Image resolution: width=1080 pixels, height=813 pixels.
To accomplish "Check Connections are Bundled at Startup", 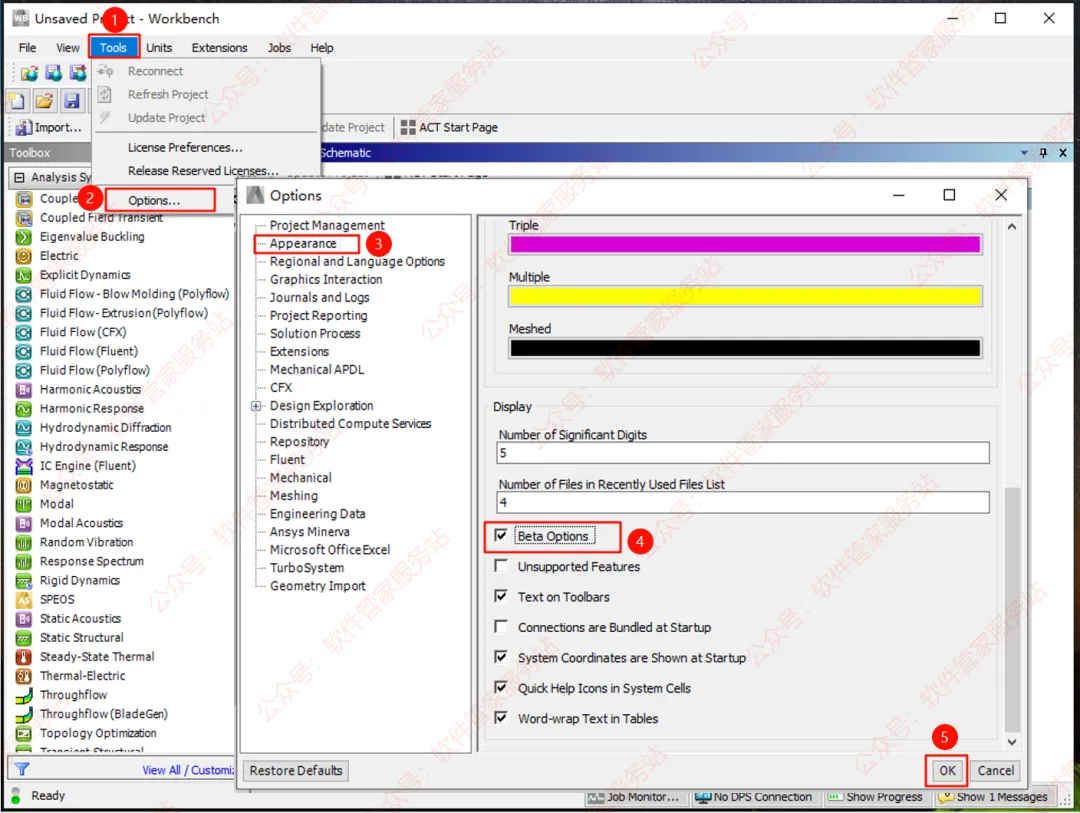I will [x=501, y=626].
